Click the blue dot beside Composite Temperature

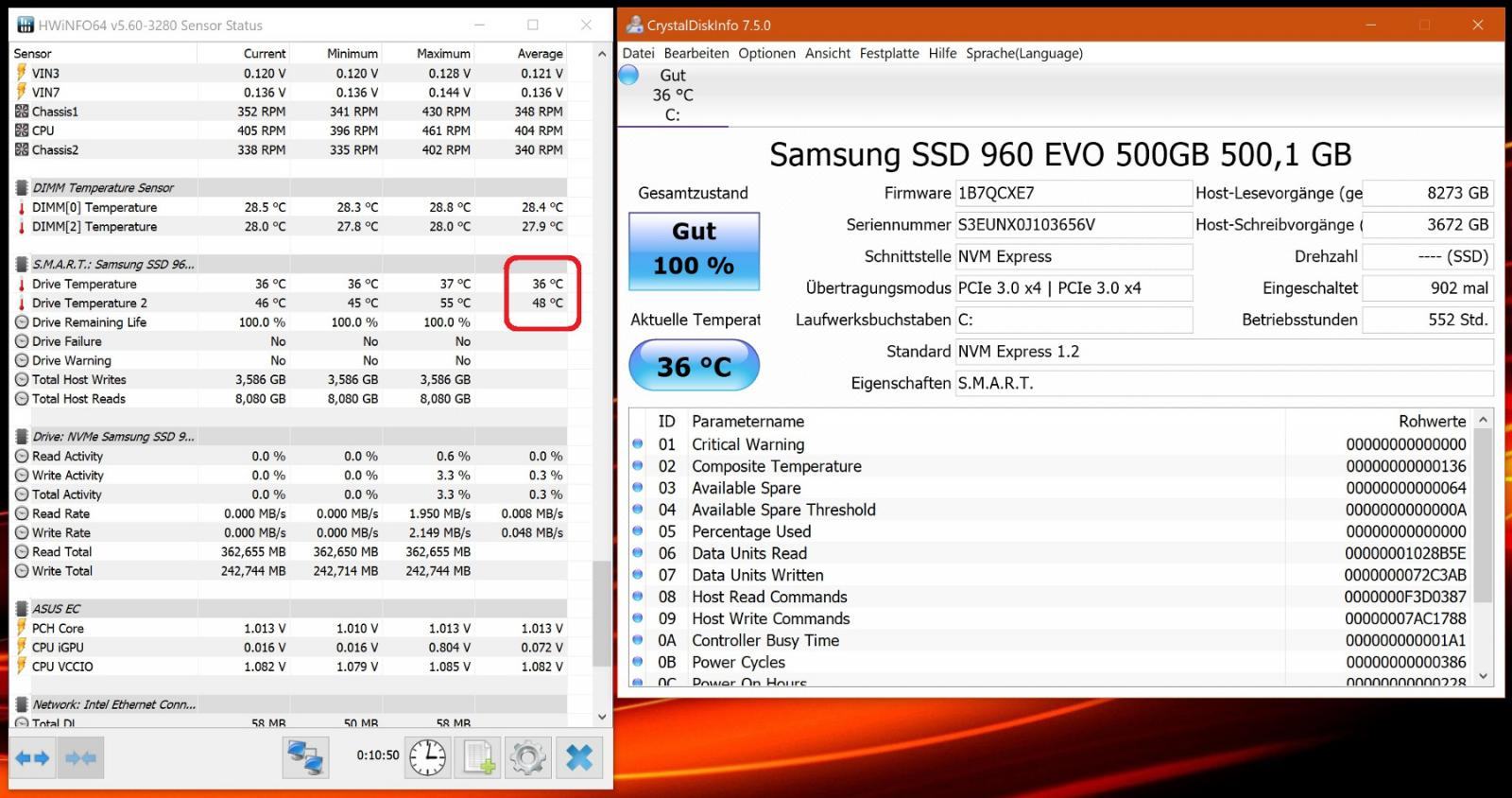pyautogui.click(x=638, y=466)
